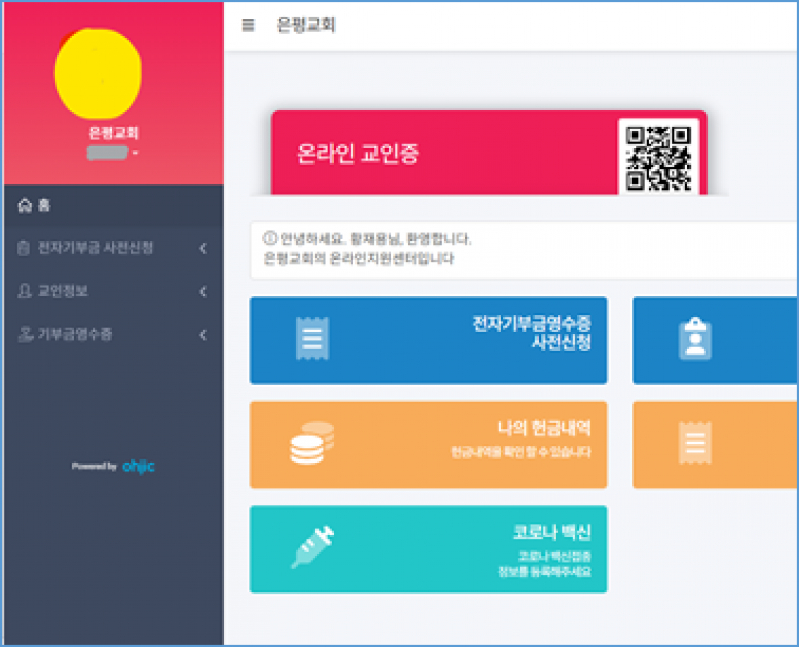Image resolution: width=799 pixels, height=647 pixels.
Task: Expand 기부금영수증 sidebar chevron
Action: pos(203,335)
